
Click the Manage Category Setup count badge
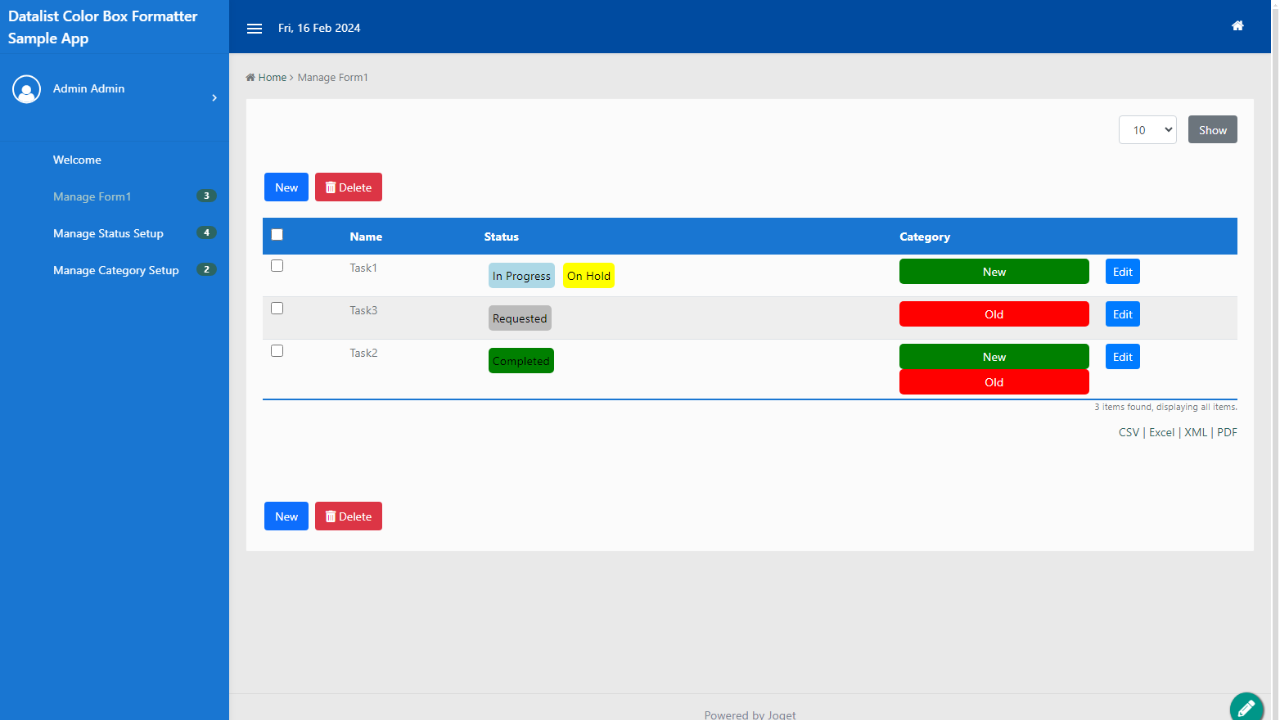[206, 270]
